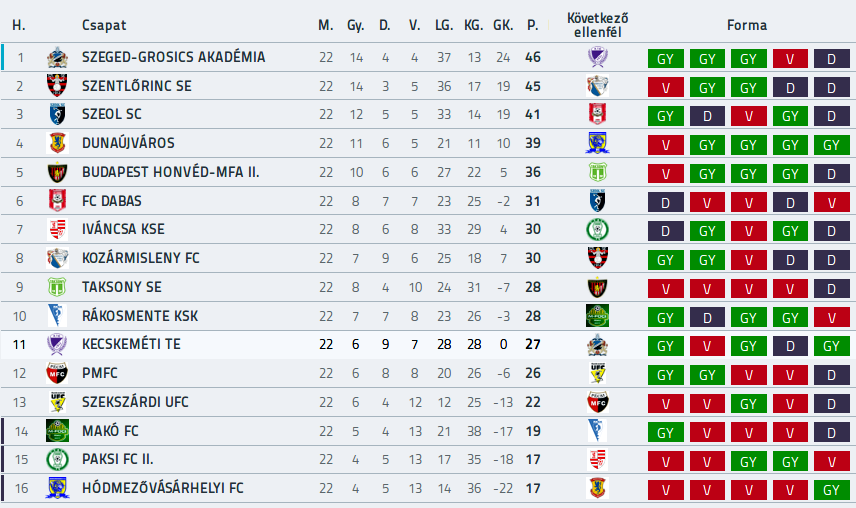Viewport: 856px width, 508px height.
Task: Click the Dunaújváros team crest icon
Action: coord(57,143)
